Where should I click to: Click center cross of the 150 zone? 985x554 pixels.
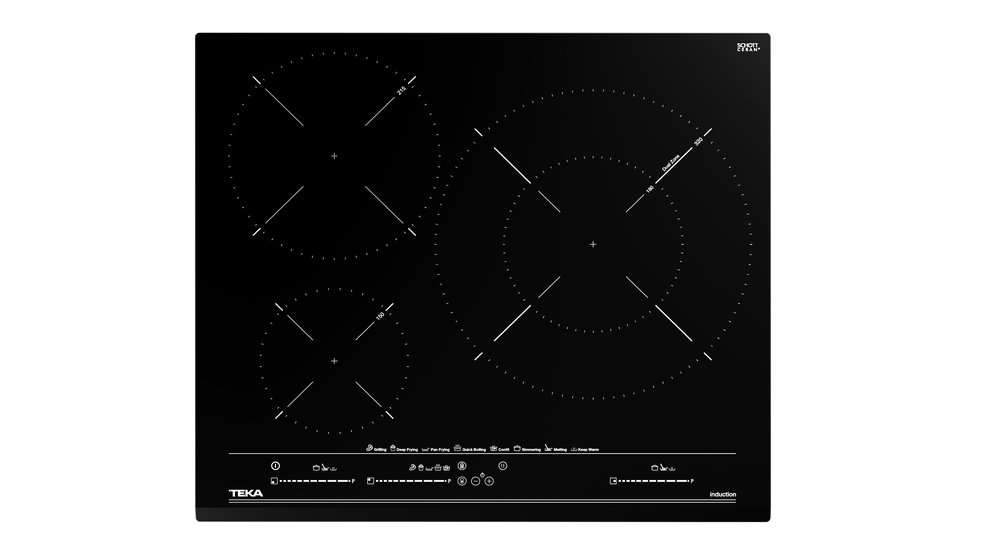pyautogui.click(x=334, y=361)
